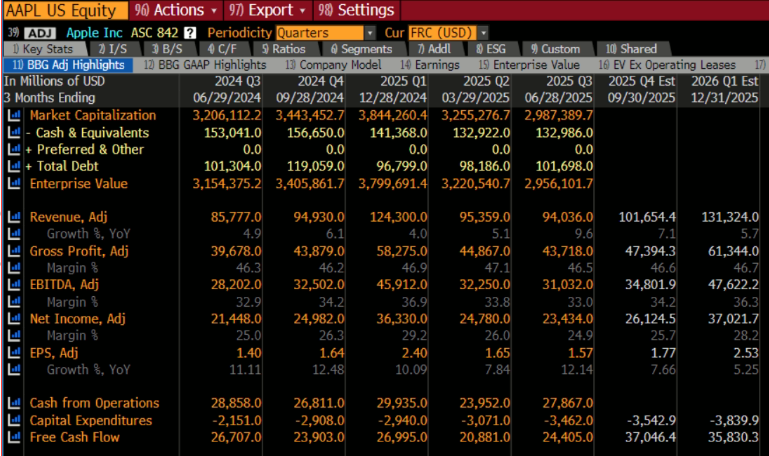
Task: Select chart icon for EBITDA, Adj row
Action: click(14, 285)
